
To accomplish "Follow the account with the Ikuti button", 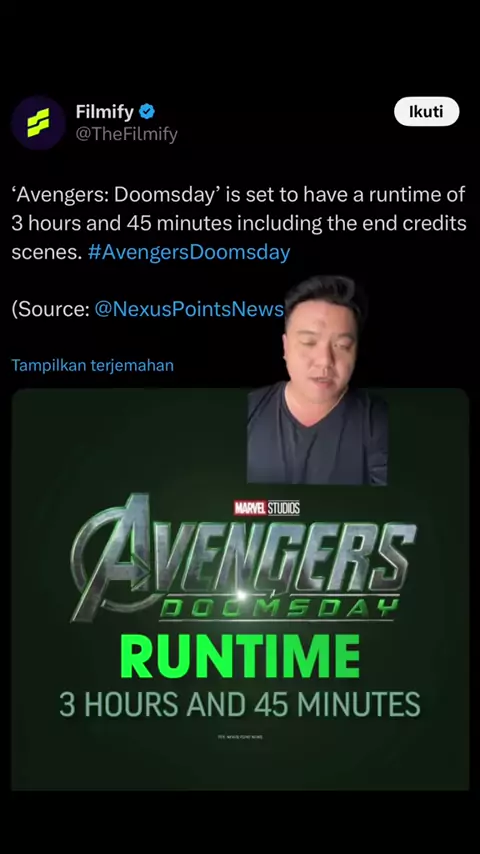I will (427, 112).
